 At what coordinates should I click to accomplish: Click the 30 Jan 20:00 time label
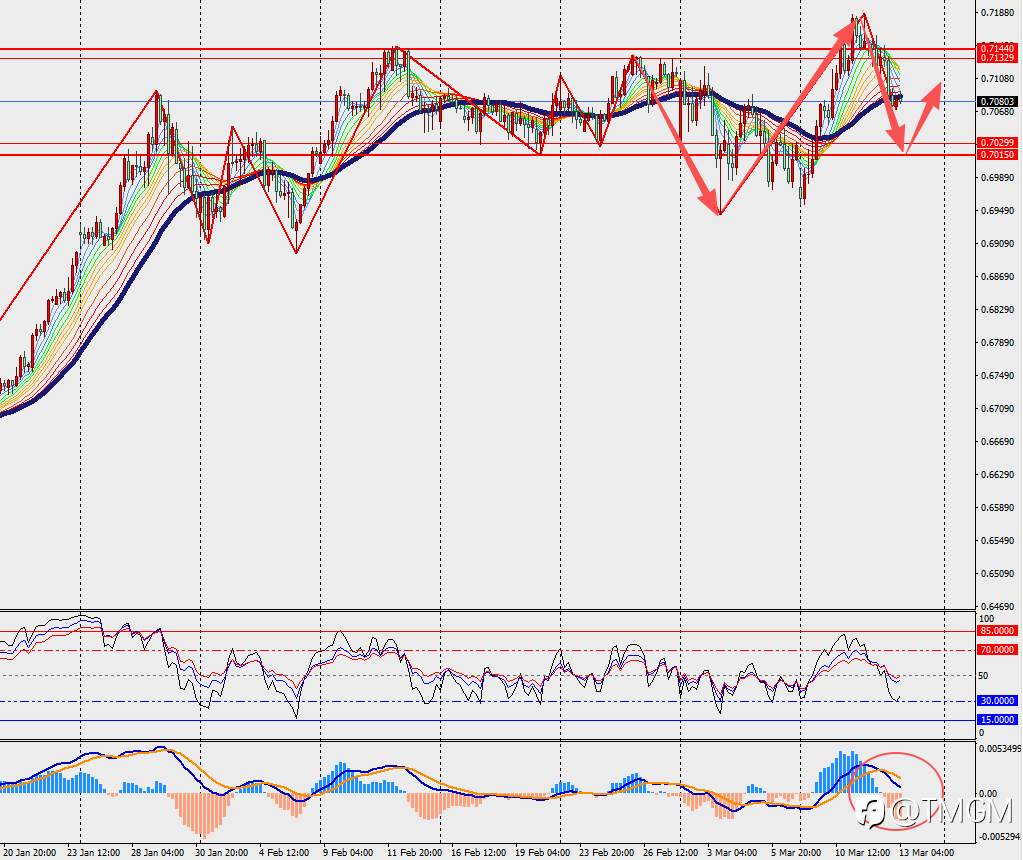click(221, 853)
